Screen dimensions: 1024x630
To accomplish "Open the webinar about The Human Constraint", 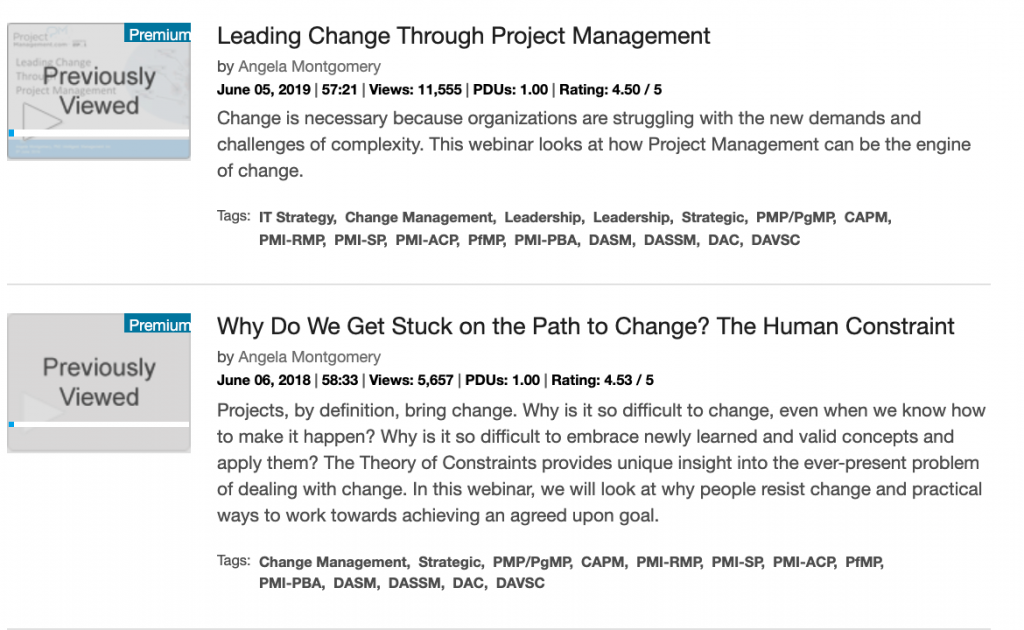I will [585, 327].
